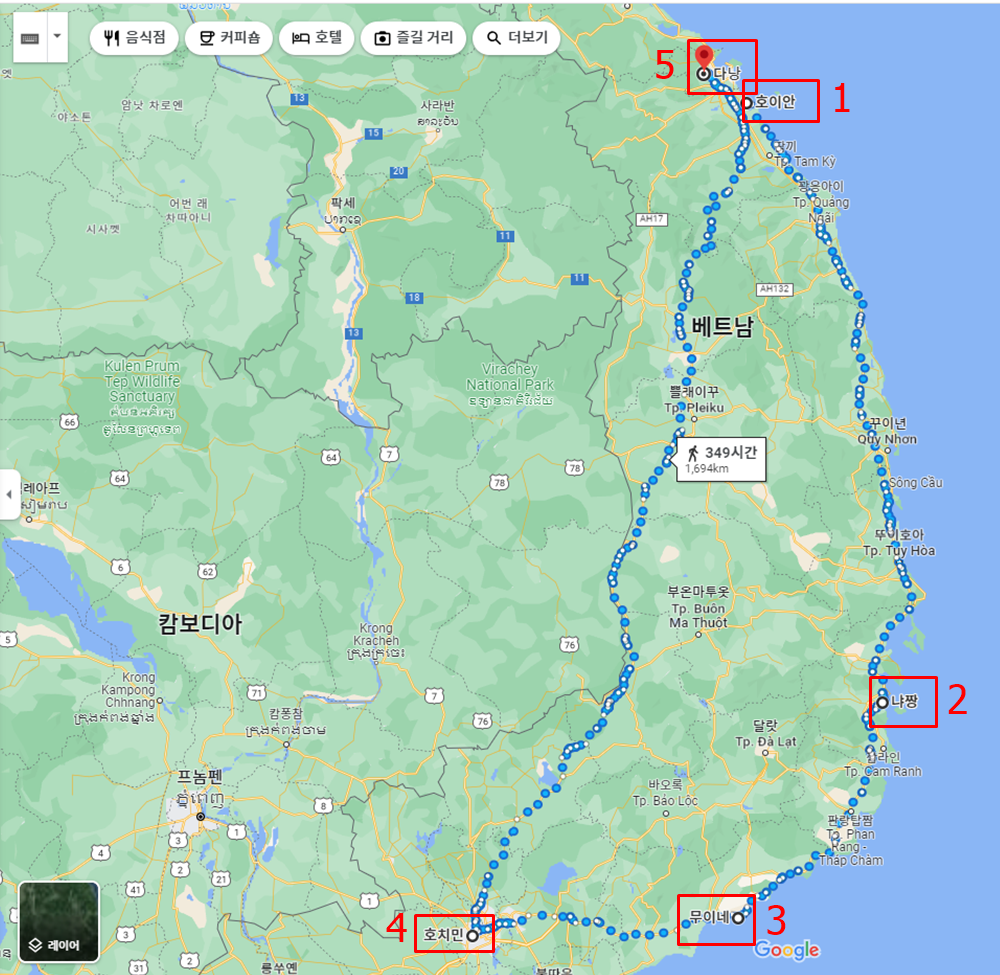Select the 나짱 waypoint marker
This screenshot has width=1000, height=975.
[883, 702]
